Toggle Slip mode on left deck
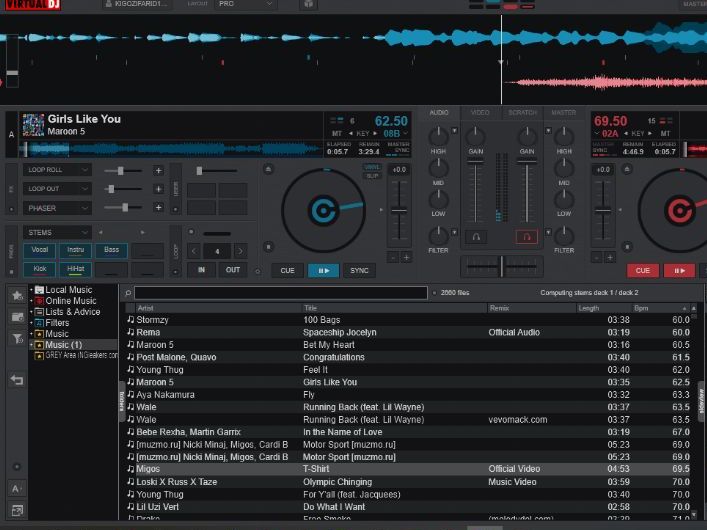Image resolution: width=707 pixels, height=530 pixels. pyautogui.click(x=372, y=176)
